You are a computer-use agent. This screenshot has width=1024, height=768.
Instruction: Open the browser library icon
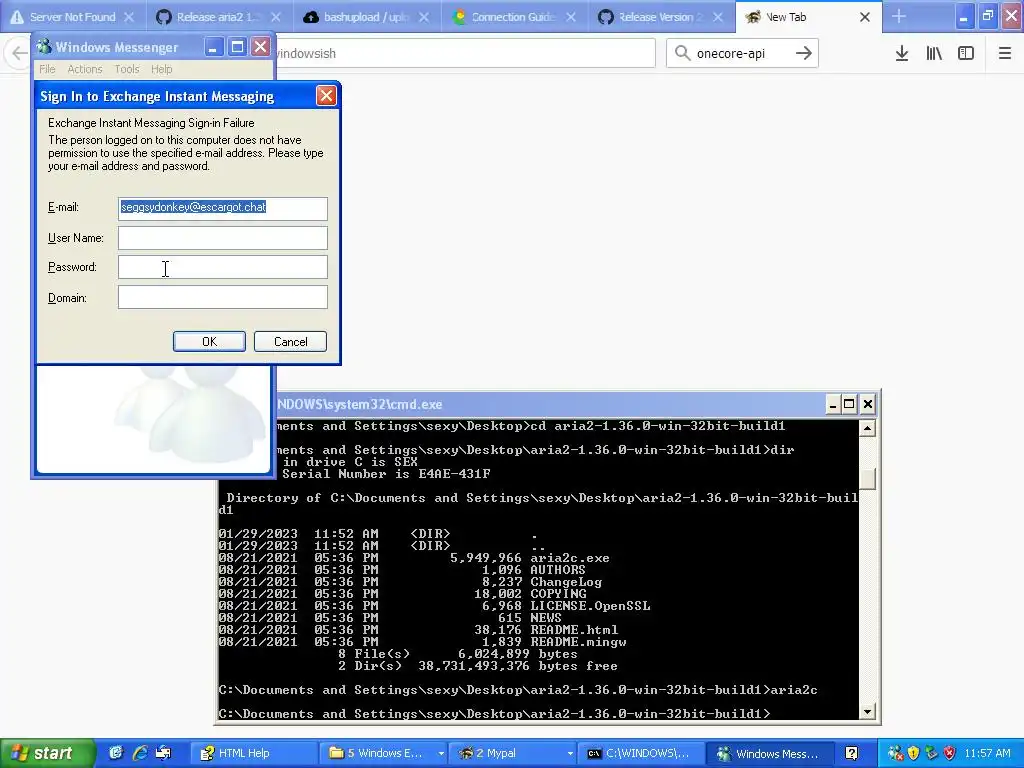point(934,54)
